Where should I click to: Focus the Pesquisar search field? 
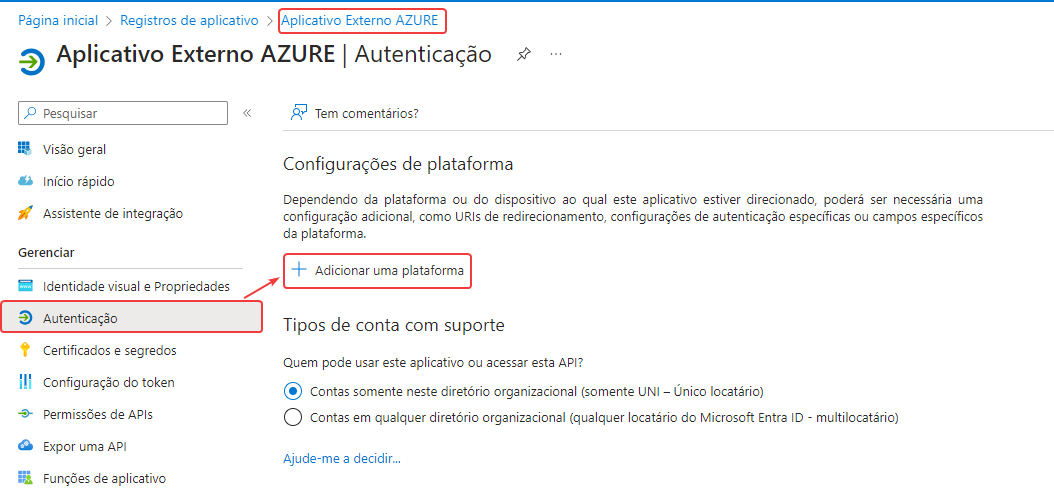tap(123, 113)
